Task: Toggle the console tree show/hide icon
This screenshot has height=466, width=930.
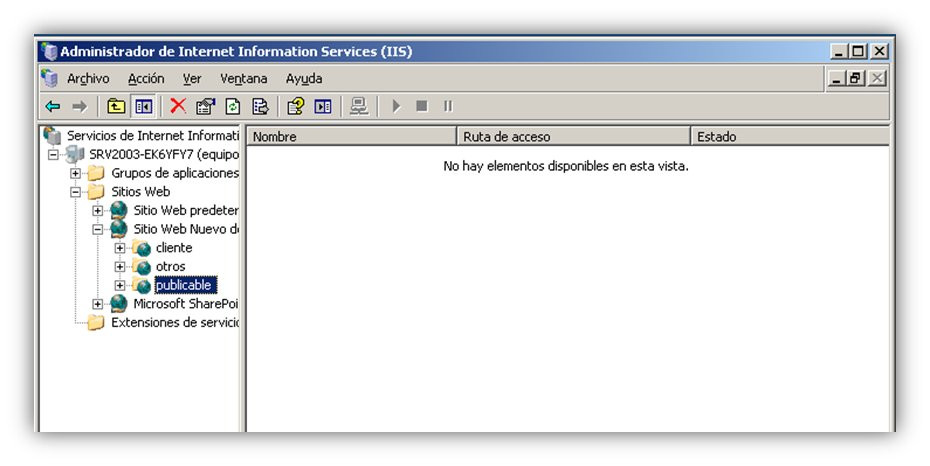Action: 144,107
